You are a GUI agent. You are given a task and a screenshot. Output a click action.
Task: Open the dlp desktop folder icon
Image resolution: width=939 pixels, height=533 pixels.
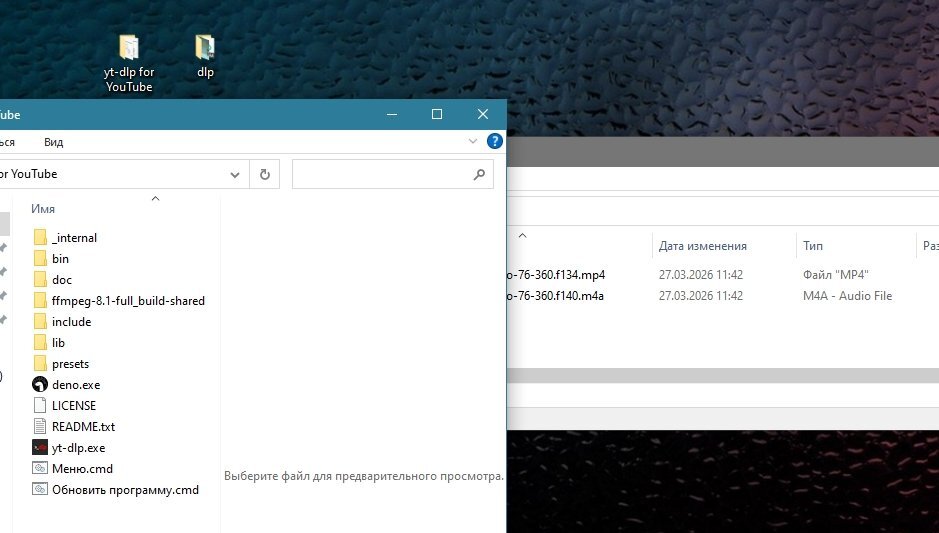[205, 47]
